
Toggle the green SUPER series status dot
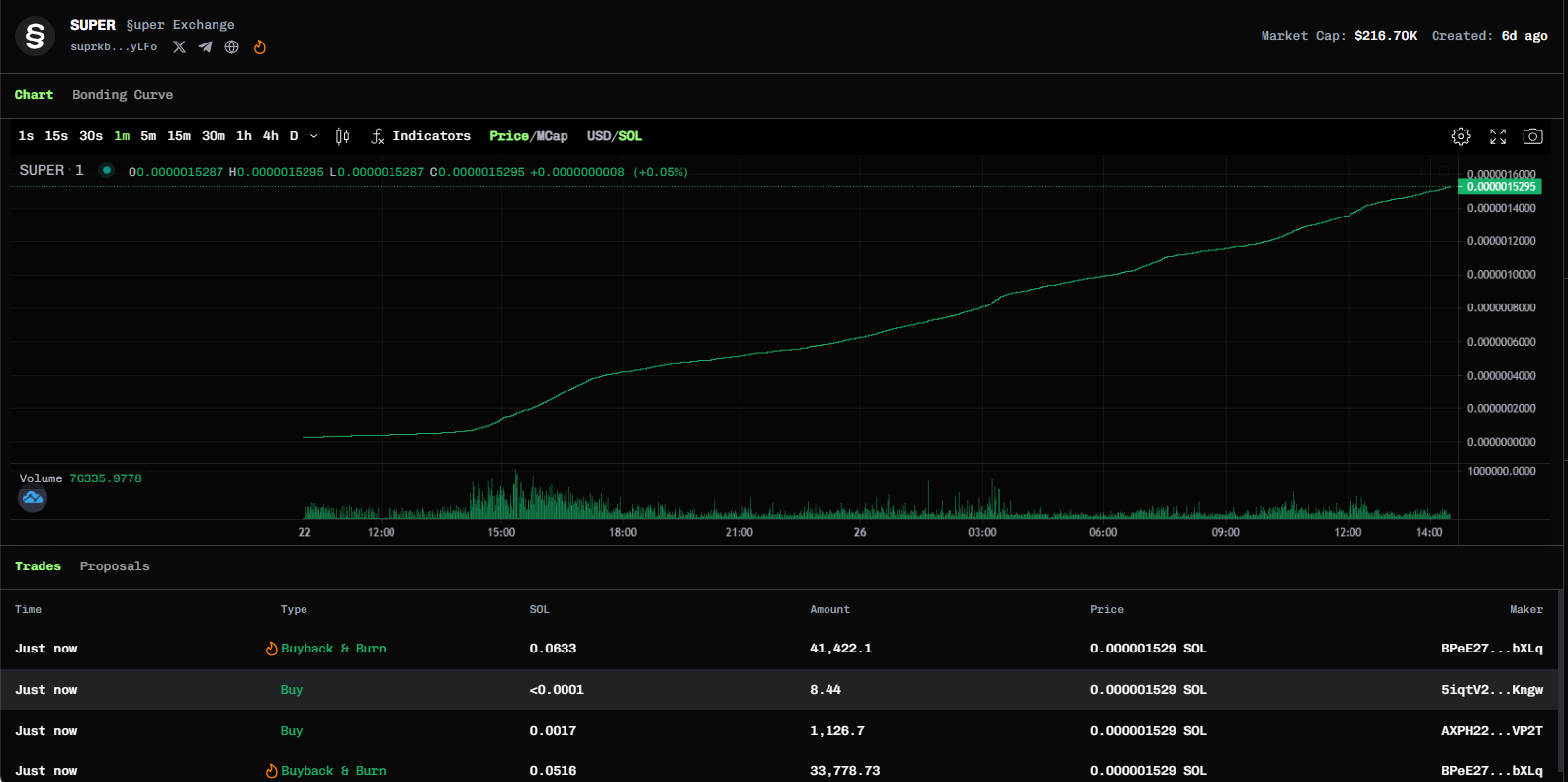click(x=106, y=170)
